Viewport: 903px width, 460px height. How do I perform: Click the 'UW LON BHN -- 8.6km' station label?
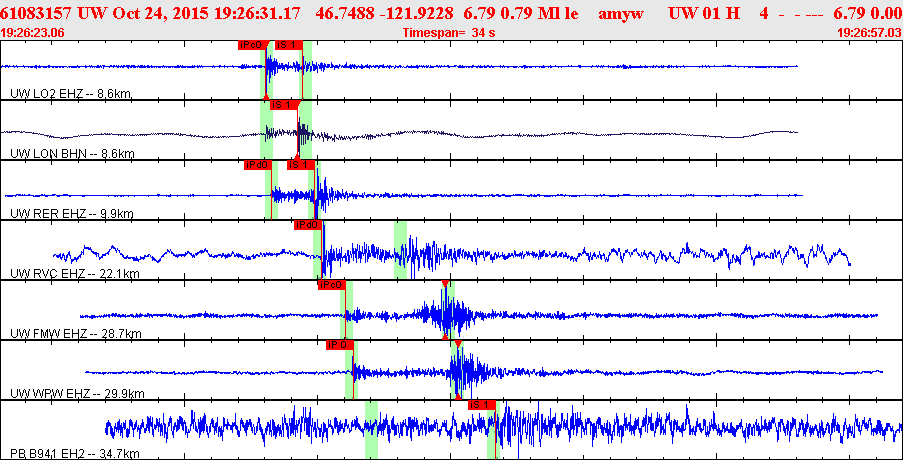pos(73,154)
